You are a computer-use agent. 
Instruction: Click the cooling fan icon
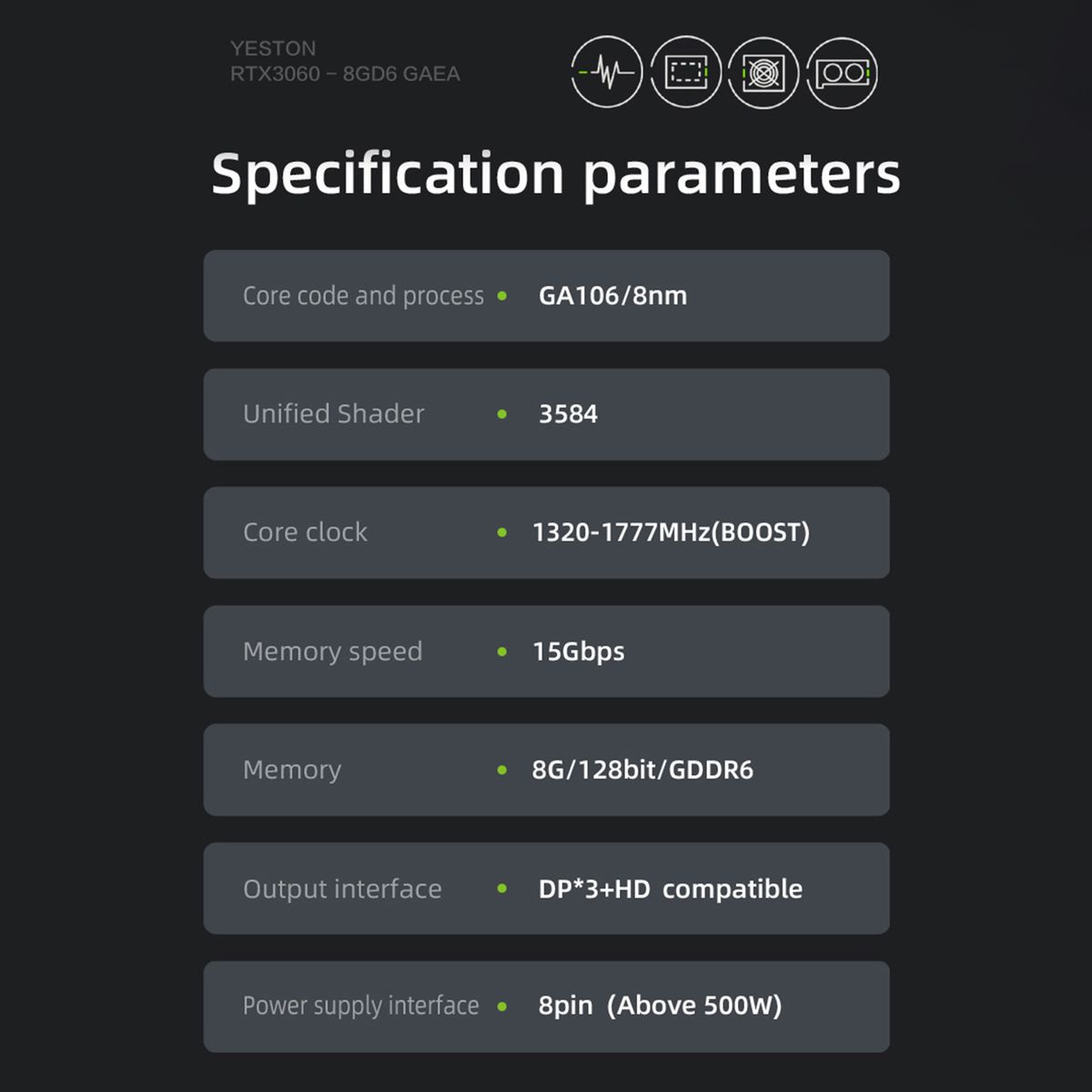[x=763, y=72]
